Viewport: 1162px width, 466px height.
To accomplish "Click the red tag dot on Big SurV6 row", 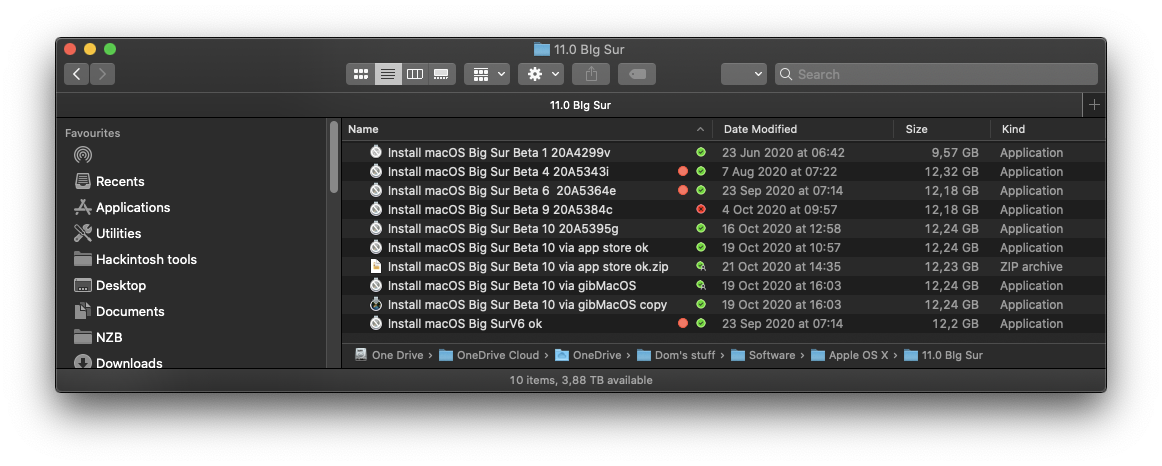I will pyautogui.click(x=683, y=323).
